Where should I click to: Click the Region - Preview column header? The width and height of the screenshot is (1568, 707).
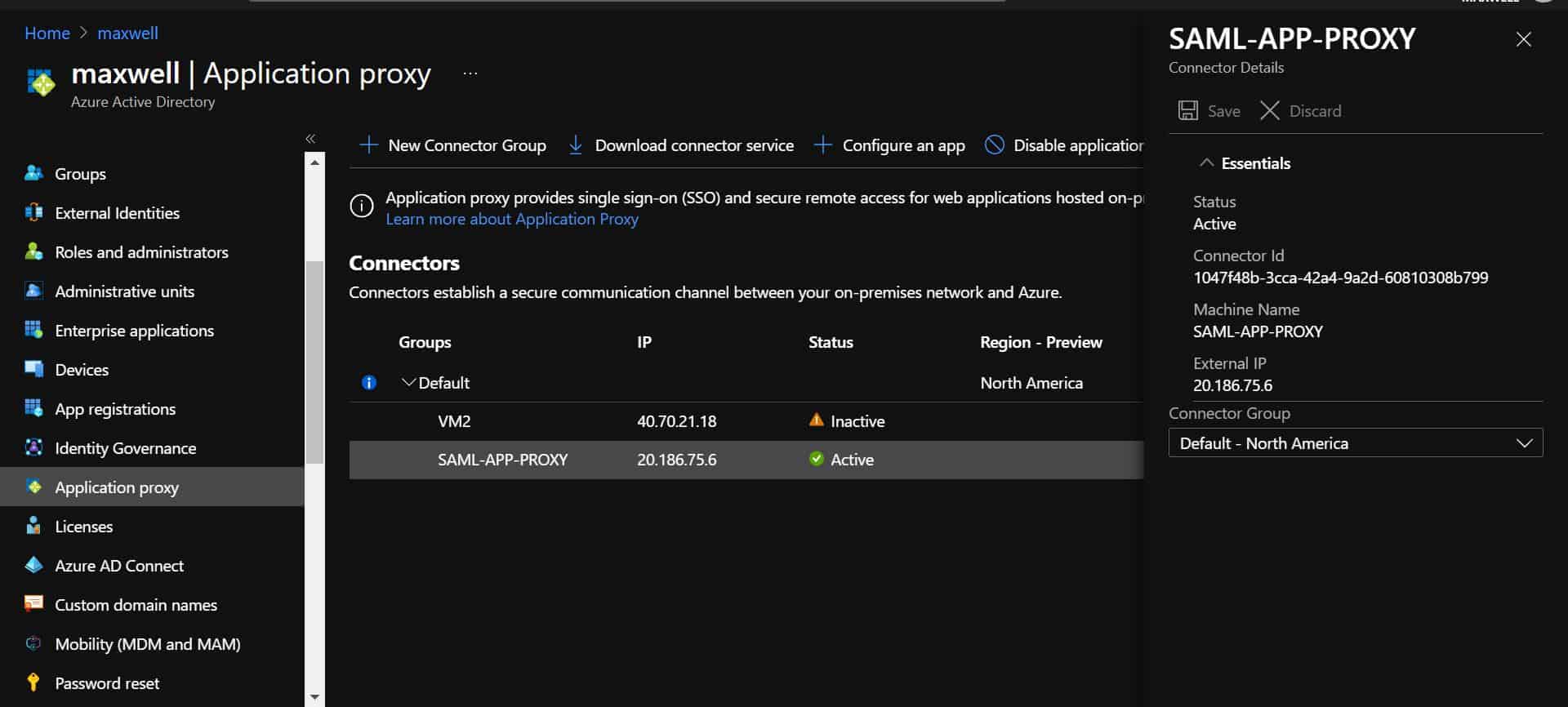1041,342
